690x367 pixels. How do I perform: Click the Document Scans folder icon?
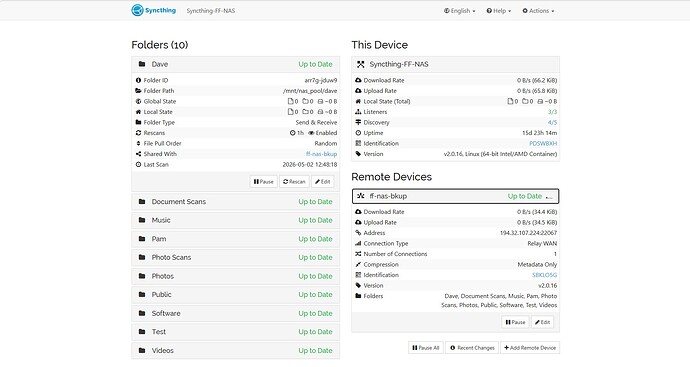tap(142, 201)
